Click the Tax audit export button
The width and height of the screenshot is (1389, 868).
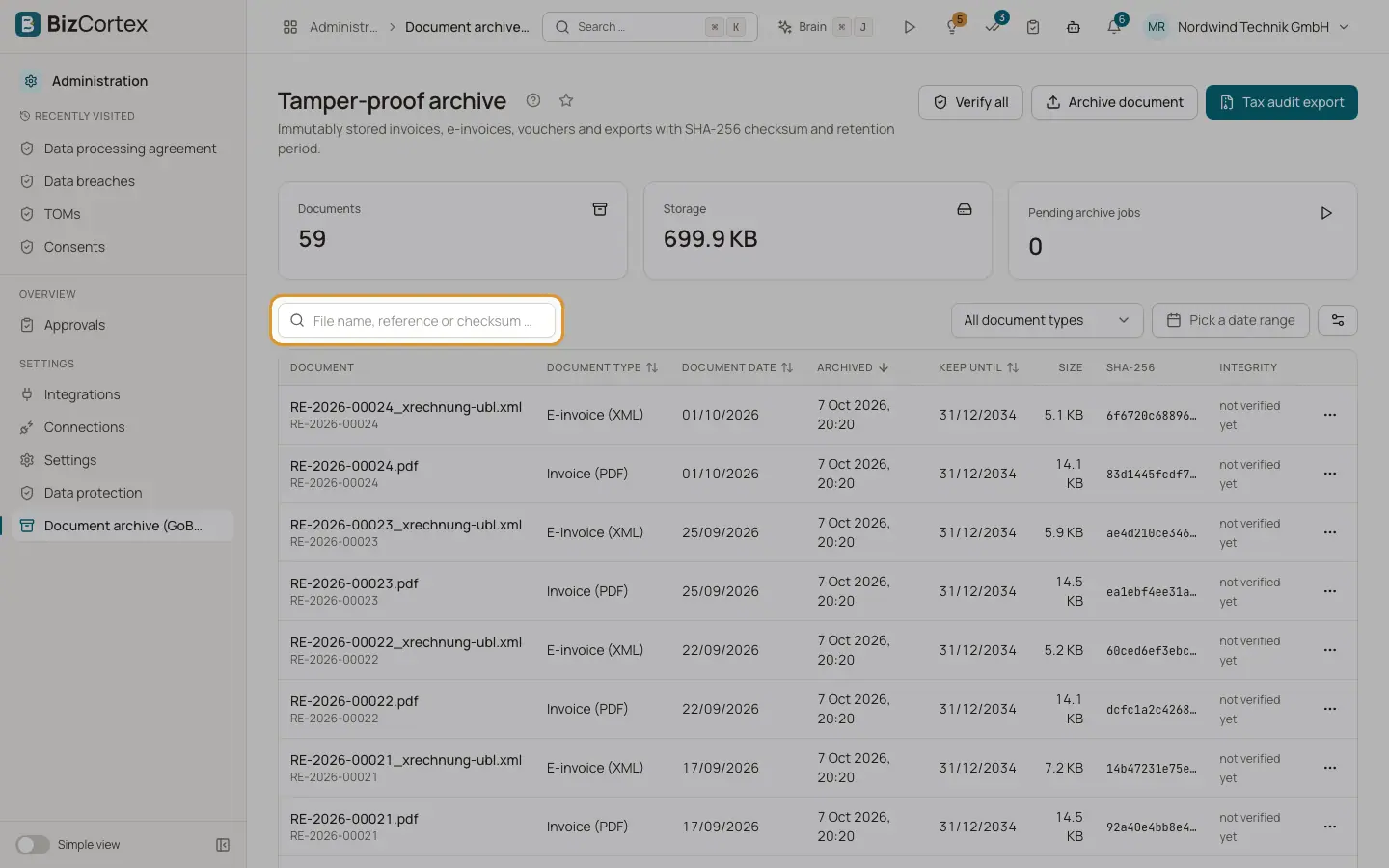1281,102
